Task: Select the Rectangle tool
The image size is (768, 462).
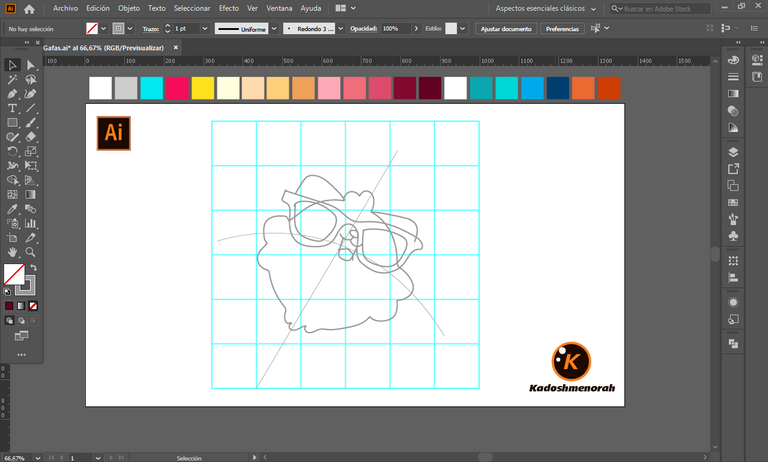Action: tap(12, 122)
